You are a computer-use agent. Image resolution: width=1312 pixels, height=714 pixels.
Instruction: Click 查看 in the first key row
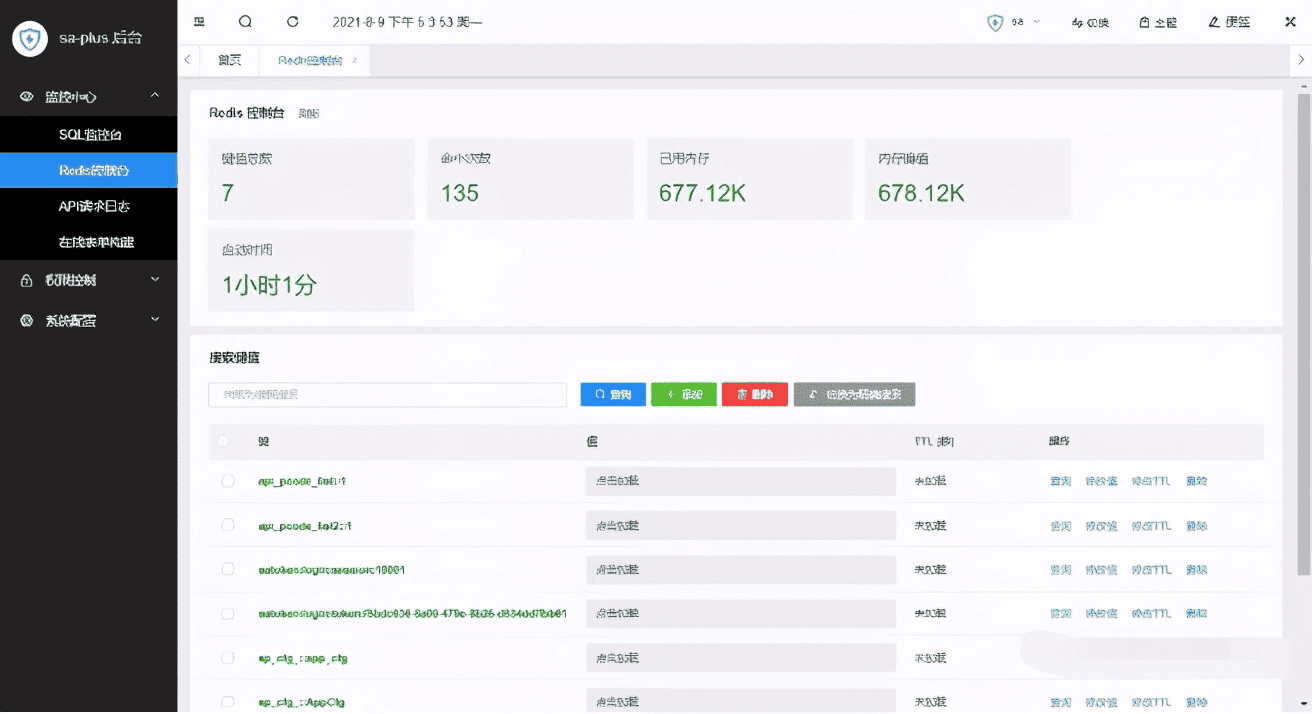click(x=1060, y=481)
